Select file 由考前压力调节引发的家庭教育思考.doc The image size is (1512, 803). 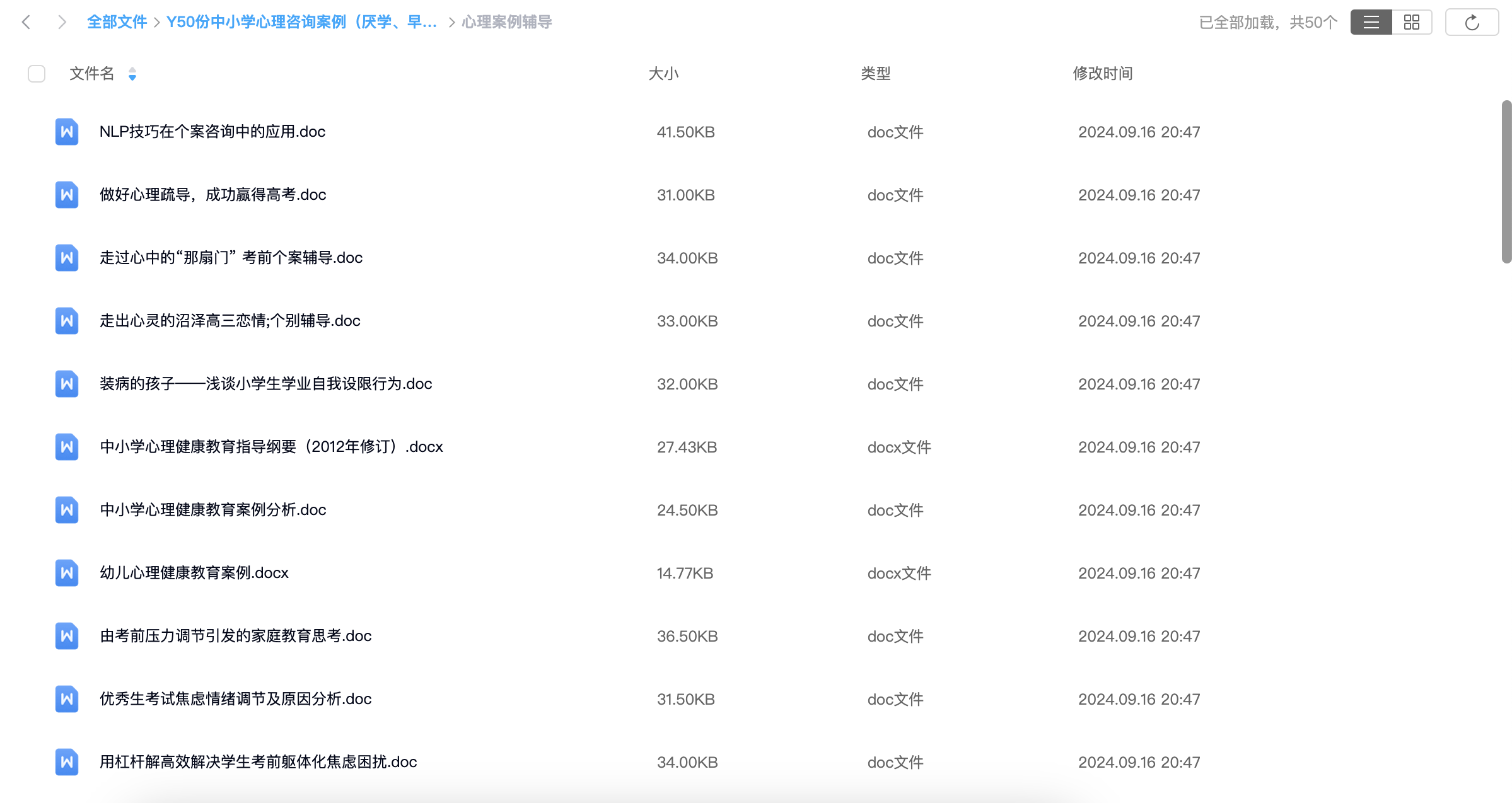click(236, 636)
